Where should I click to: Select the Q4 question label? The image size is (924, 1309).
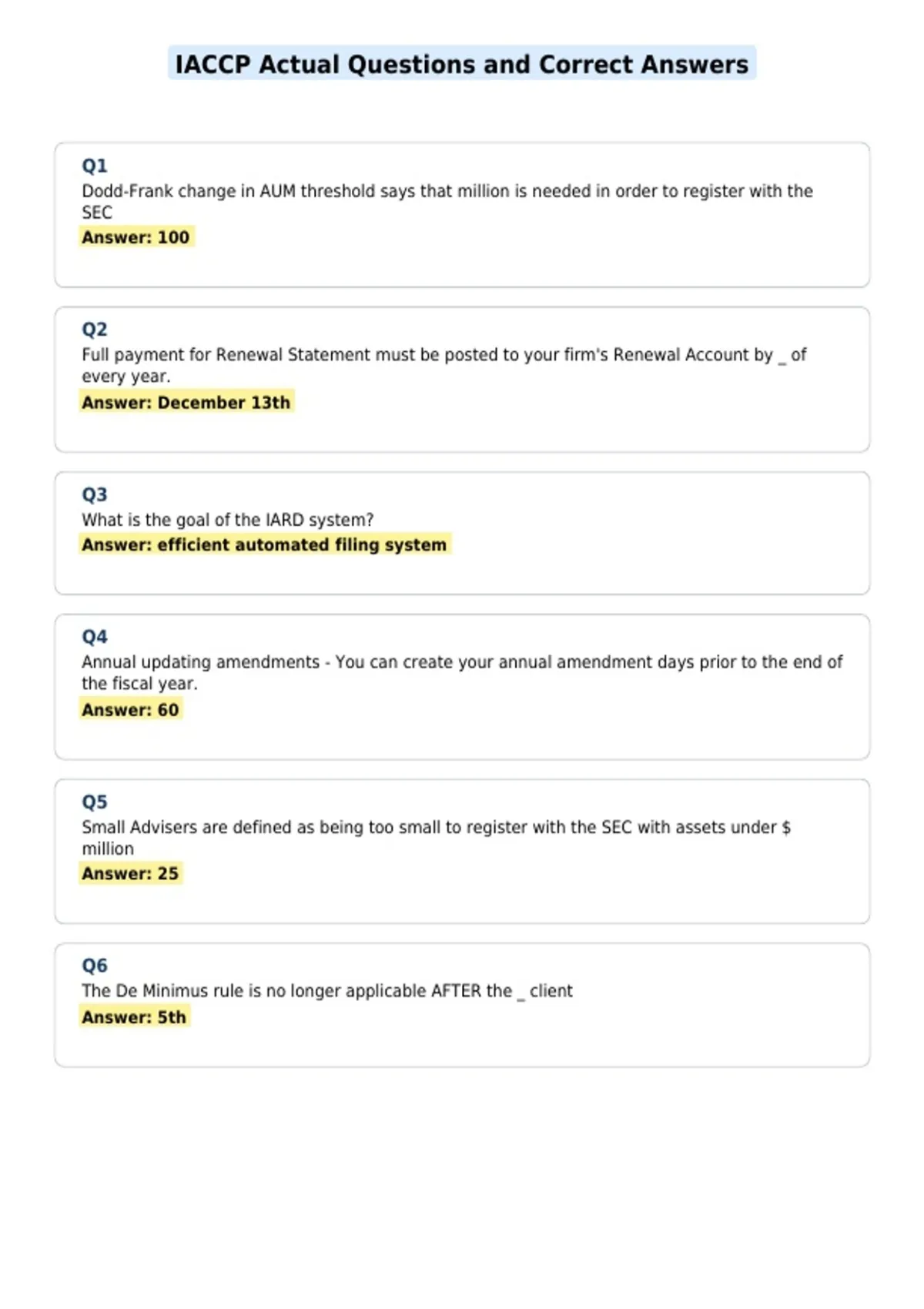tap(95, 637)
